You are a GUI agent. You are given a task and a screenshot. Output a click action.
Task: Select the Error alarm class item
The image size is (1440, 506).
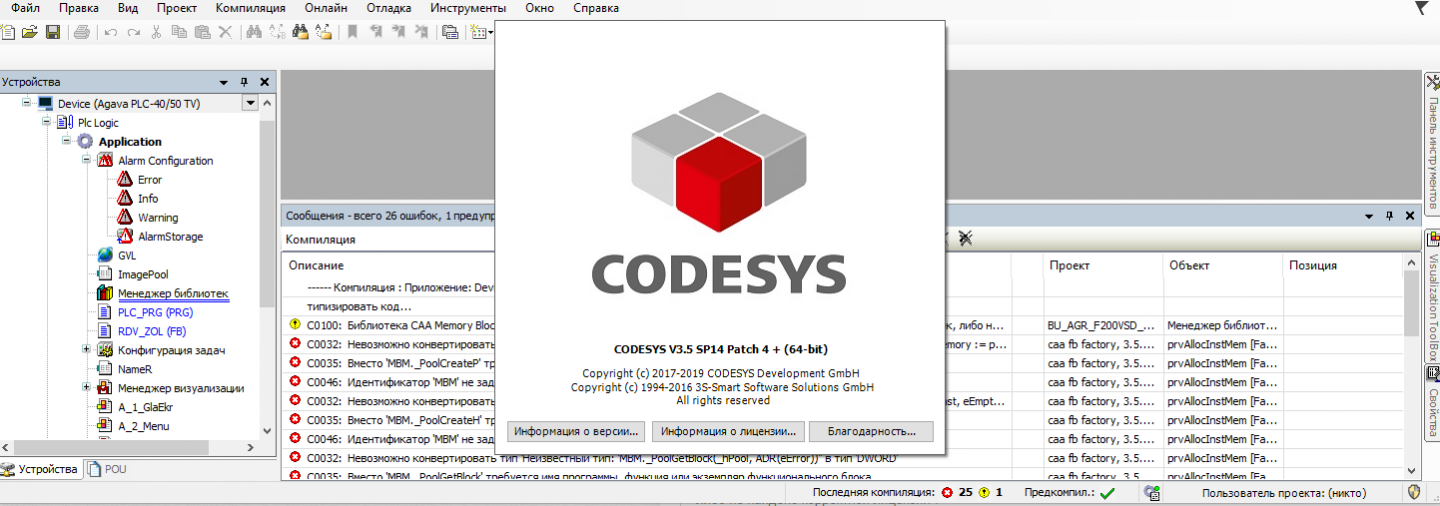[150, 180]
